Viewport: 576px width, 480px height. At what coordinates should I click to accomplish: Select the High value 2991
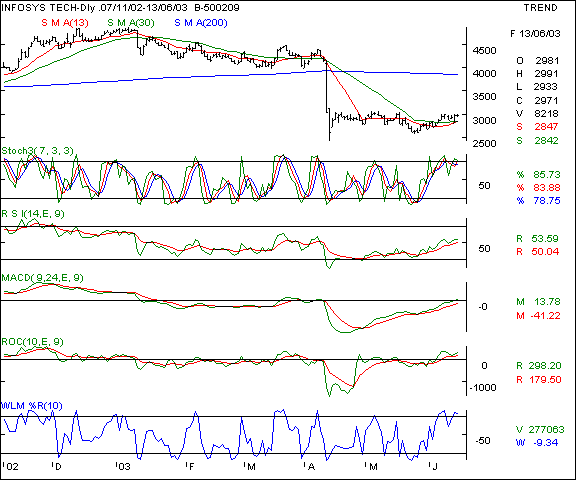click(x=546, y=74)
